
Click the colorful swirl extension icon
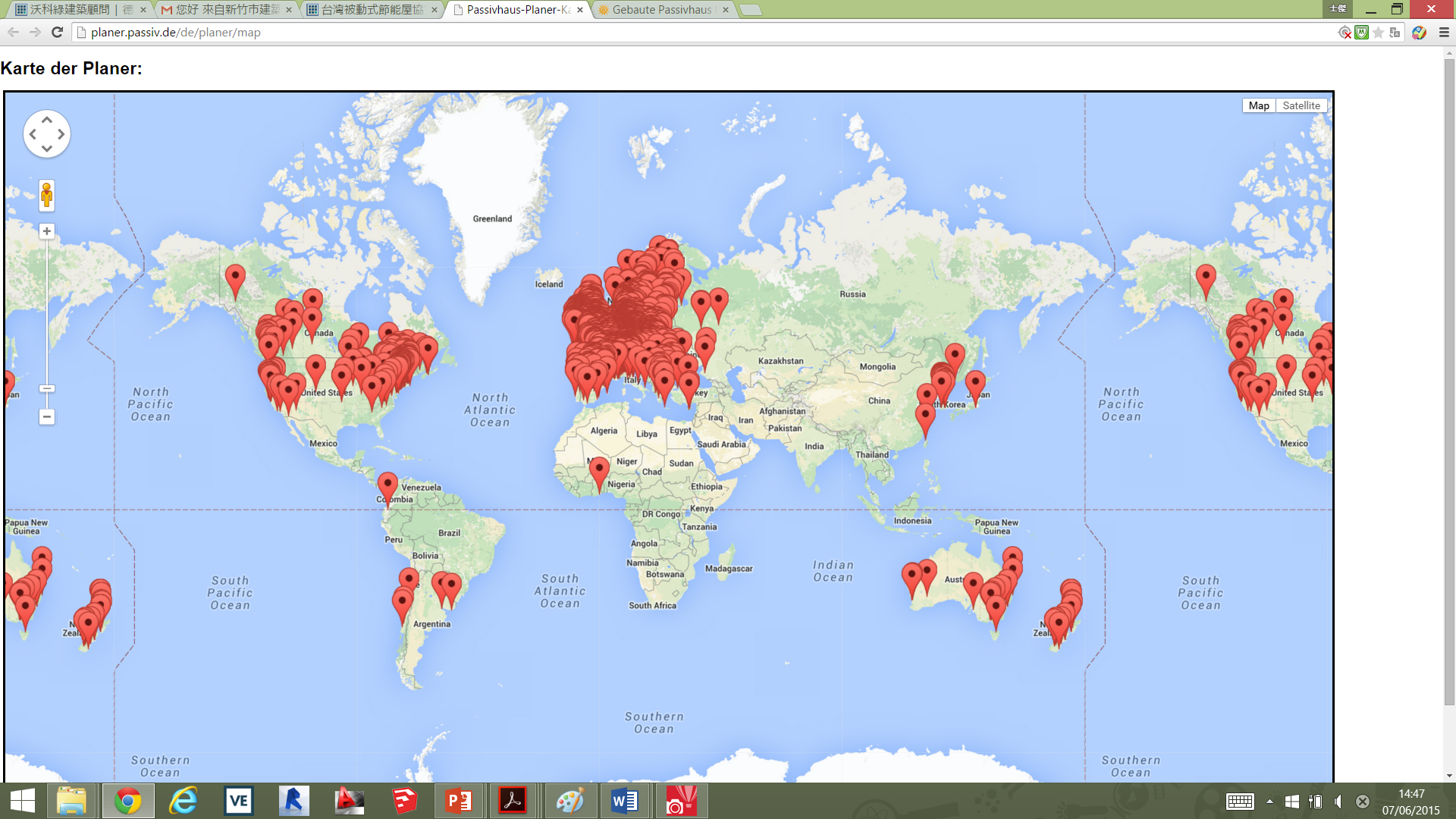click(1419, 33)
